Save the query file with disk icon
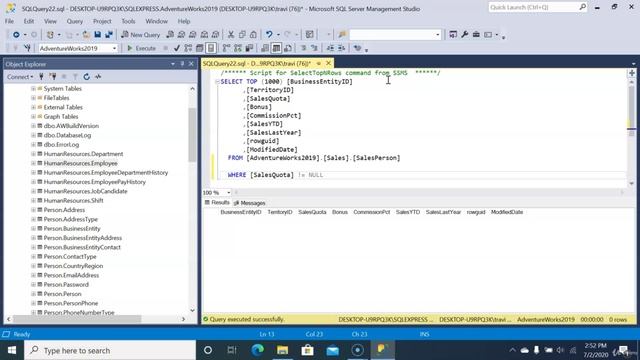 coord(98,35)
